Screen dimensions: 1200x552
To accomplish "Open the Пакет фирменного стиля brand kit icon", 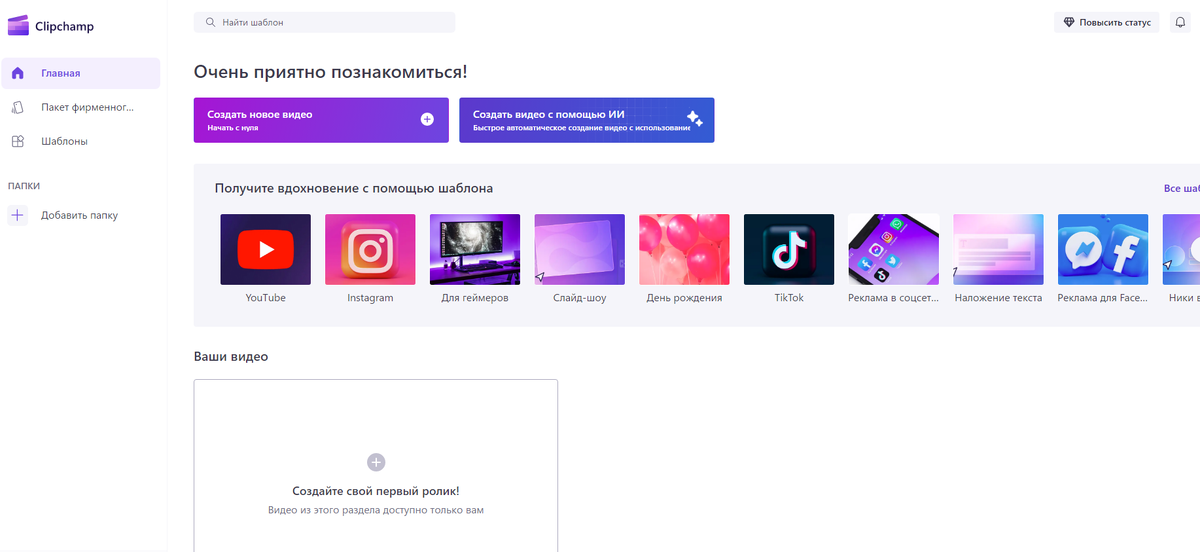I will (x=18, y=107).
